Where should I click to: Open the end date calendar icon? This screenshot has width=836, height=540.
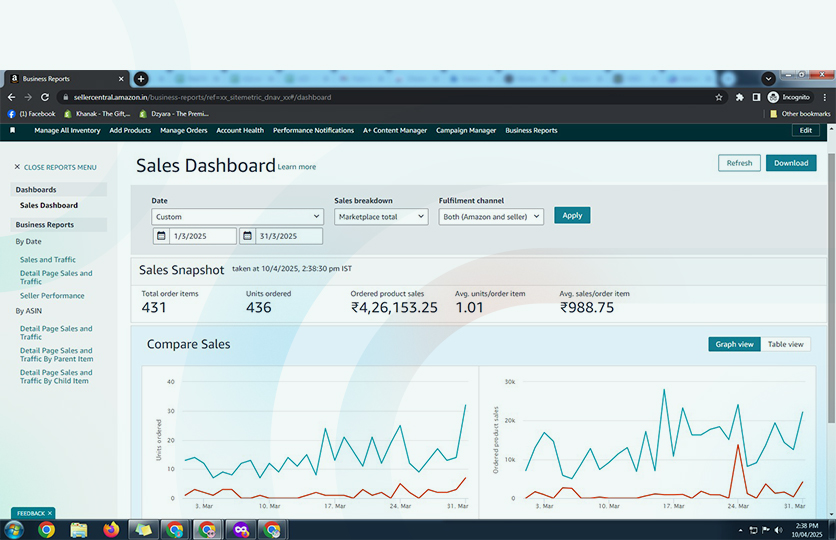pyautogui.click(x=247, y=236)
